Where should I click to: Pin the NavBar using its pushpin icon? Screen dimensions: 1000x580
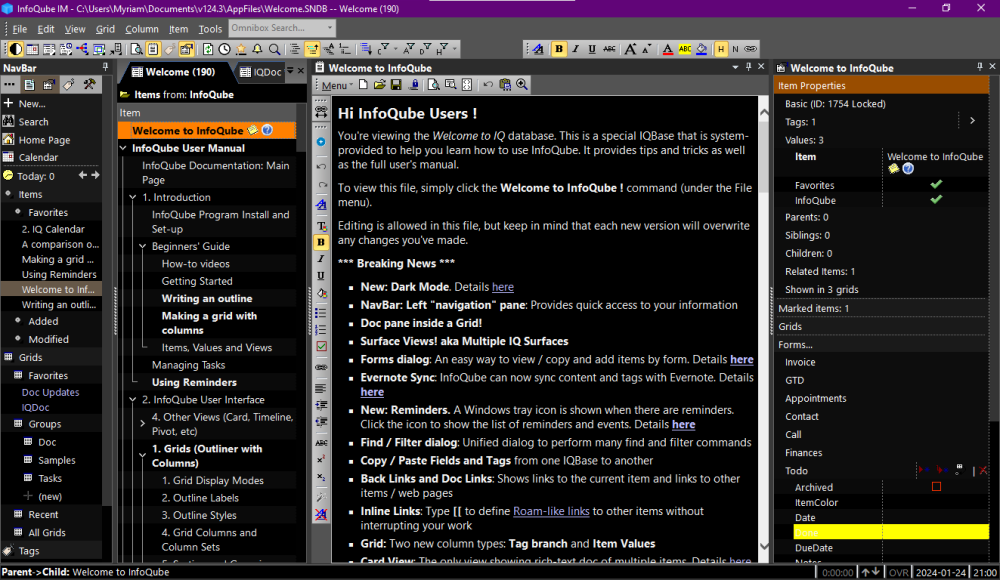click(105, 68)
